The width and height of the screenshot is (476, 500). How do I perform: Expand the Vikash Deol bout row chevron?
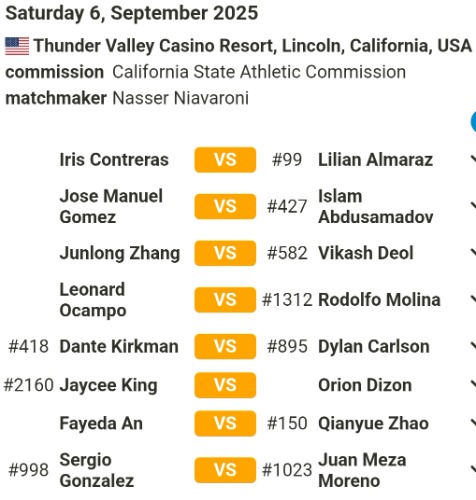(x=473, y=253)
